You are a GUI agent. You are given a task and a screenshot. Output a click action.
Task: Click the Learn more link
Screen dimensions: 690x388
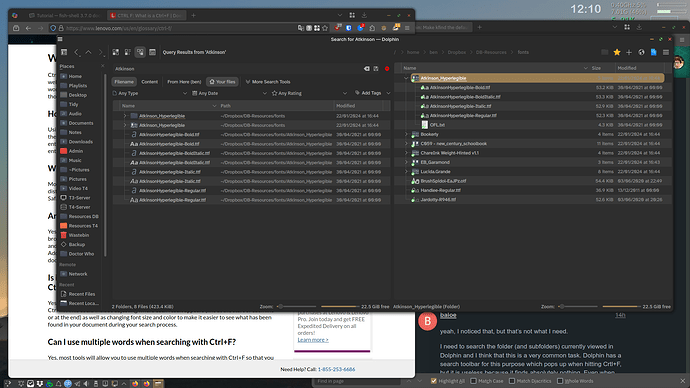(313, 340)
